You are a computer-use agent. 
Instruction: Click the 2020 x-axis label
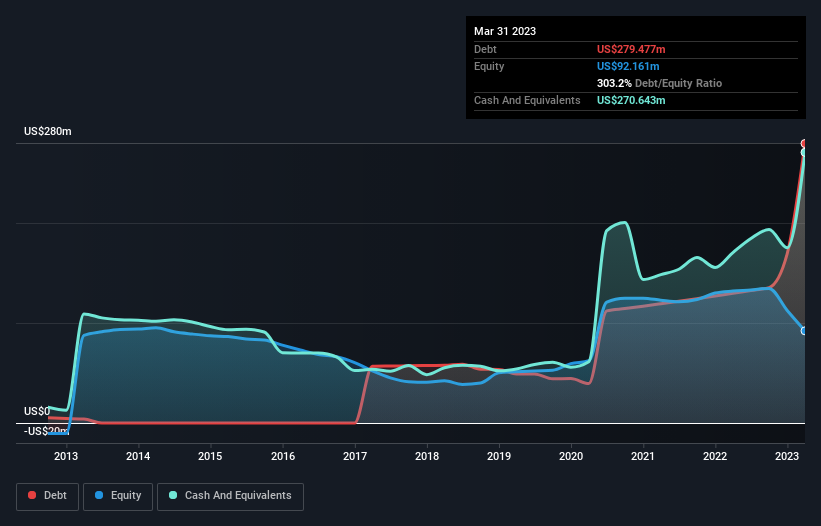(571, 456)
